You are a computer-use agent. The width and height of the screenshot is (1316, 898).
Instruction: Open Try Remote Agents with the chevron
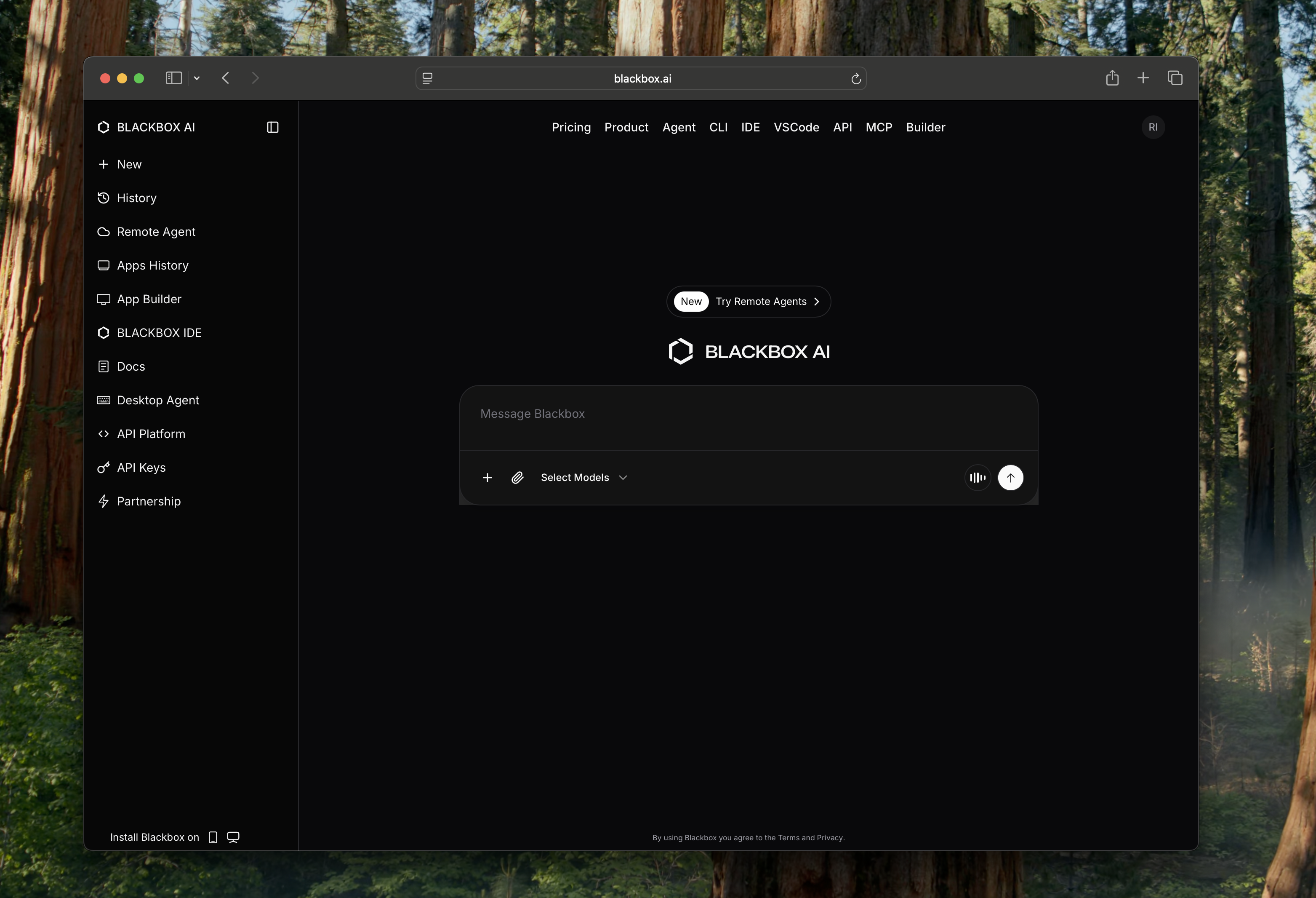(x=817, y=302)
